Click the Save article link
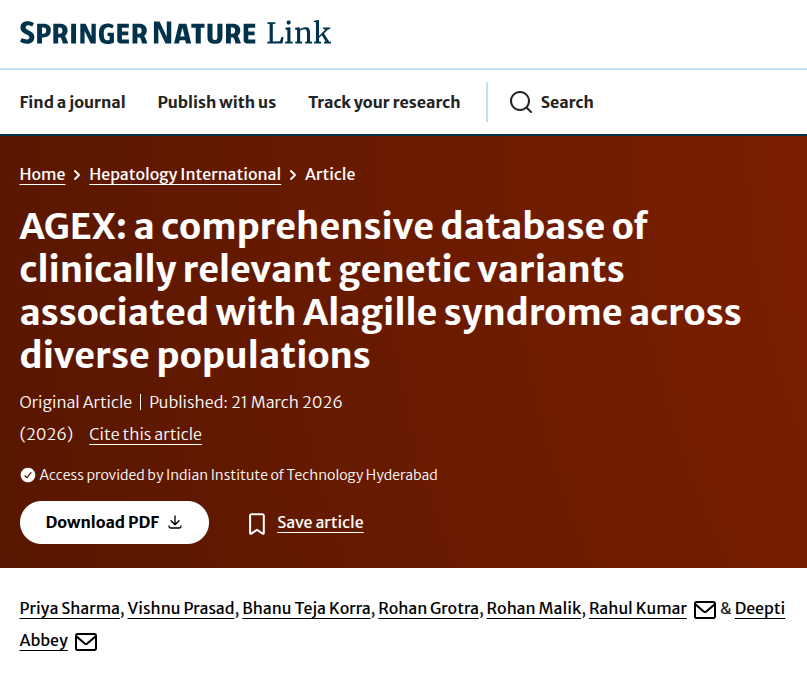Viewport: 807px width, 693px height. click(320, 522)
